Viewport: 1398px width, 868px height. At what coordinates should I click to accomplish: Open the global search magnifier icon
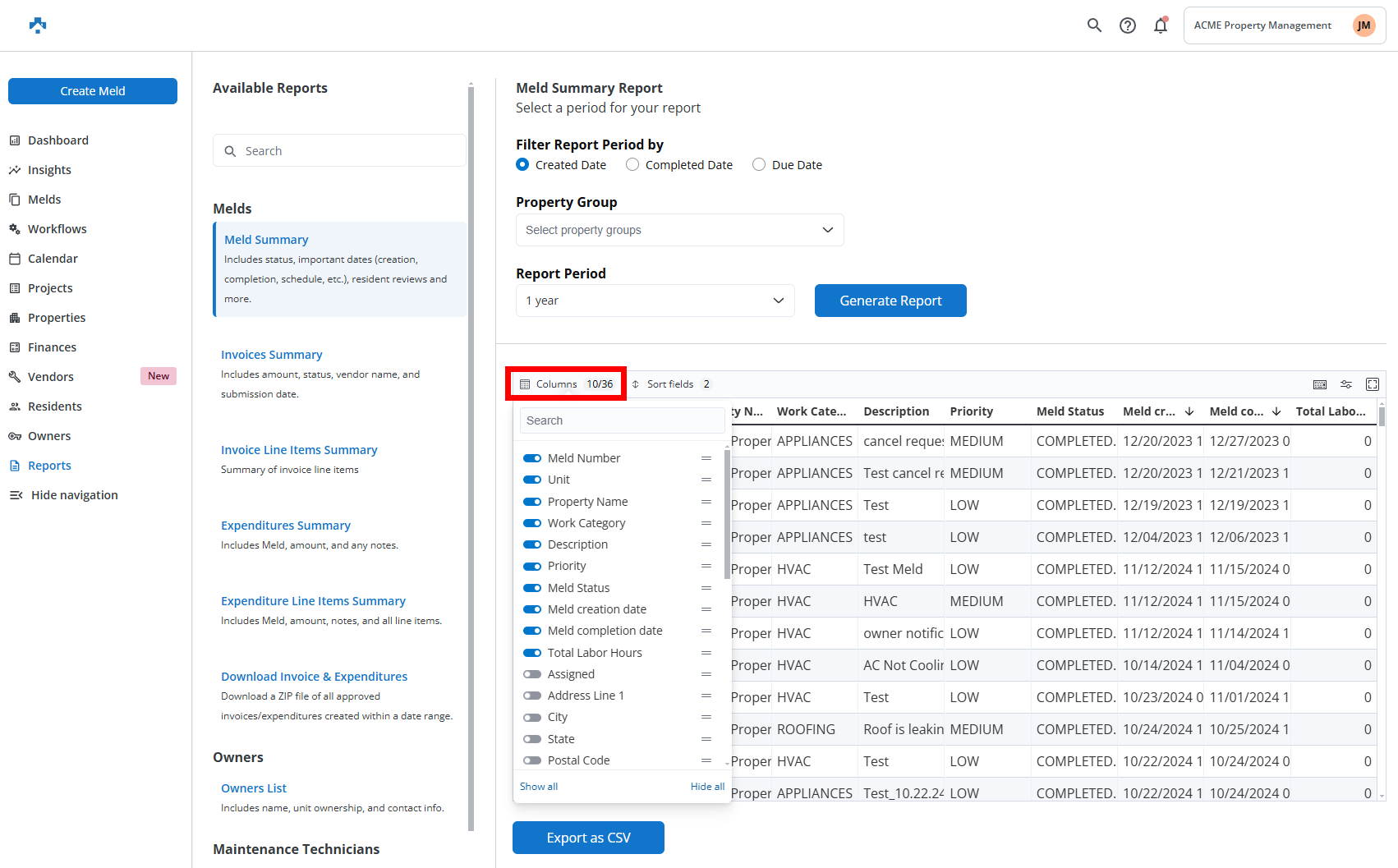click(x=1094, y=25)
